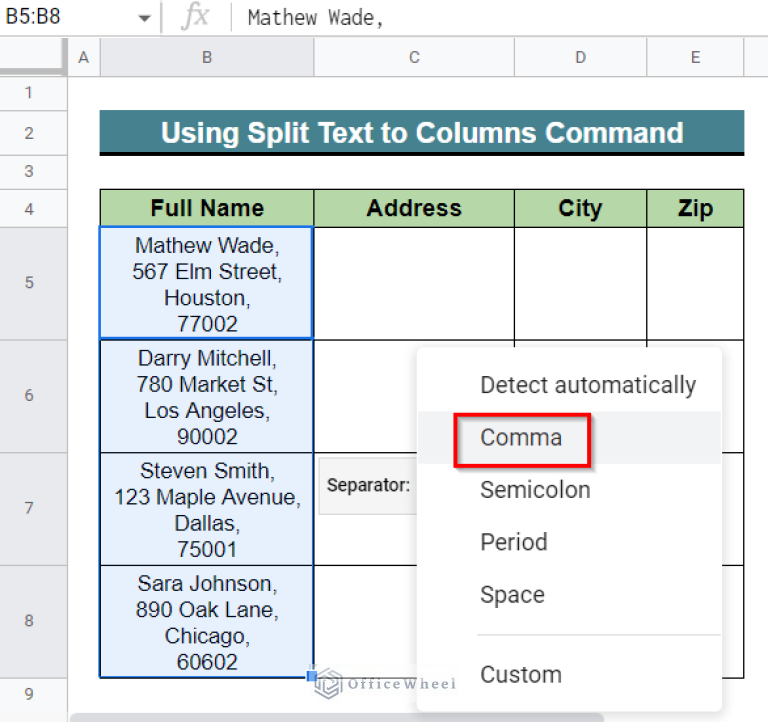Click row 5 header
Screen dimensions: 768x722
click(29, 283)
